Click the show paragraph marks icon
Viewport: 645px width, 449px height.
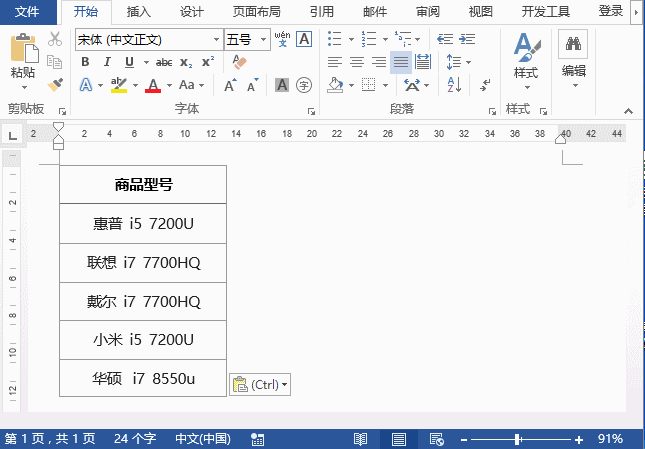pyautogui.click(x=485, y=85)
